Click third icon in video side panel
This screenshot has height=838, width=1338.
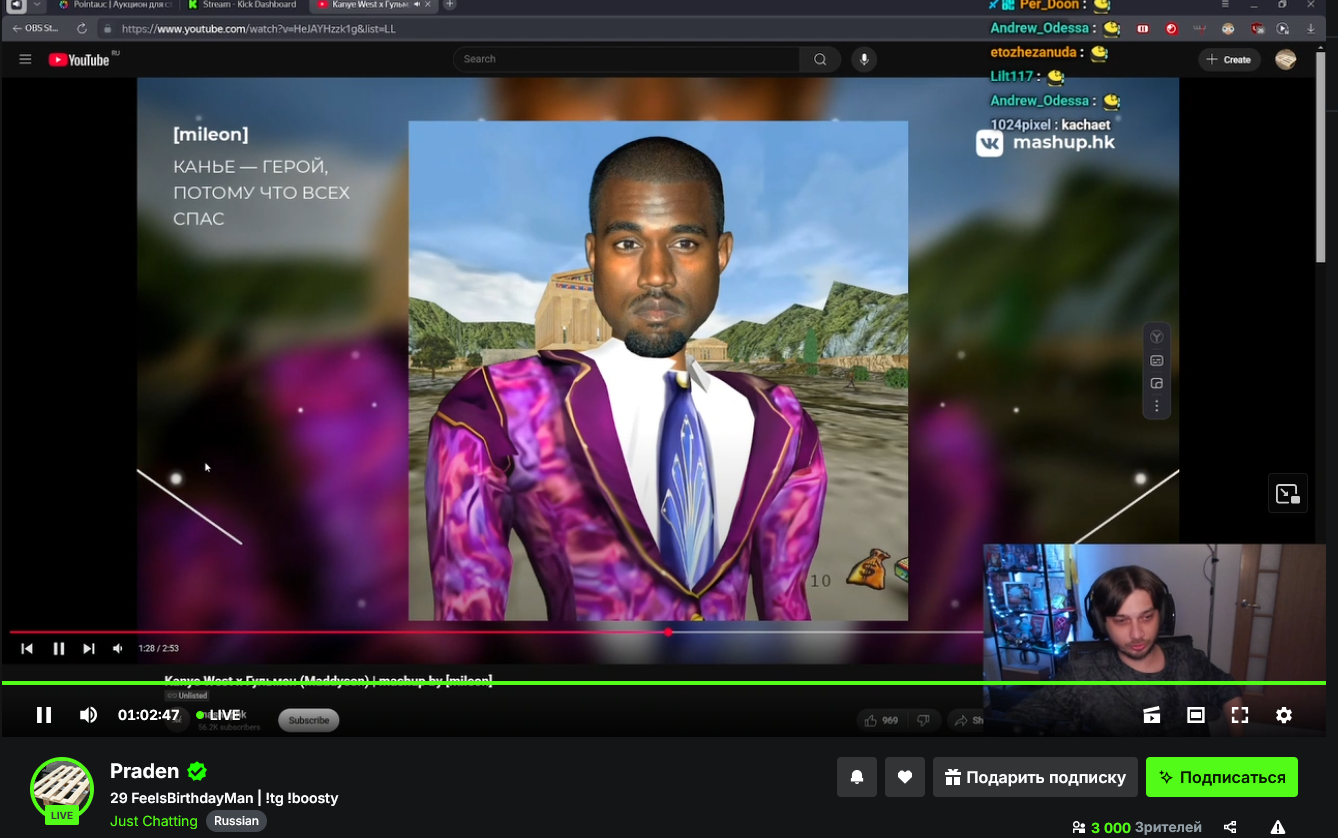pos(1157,383)
